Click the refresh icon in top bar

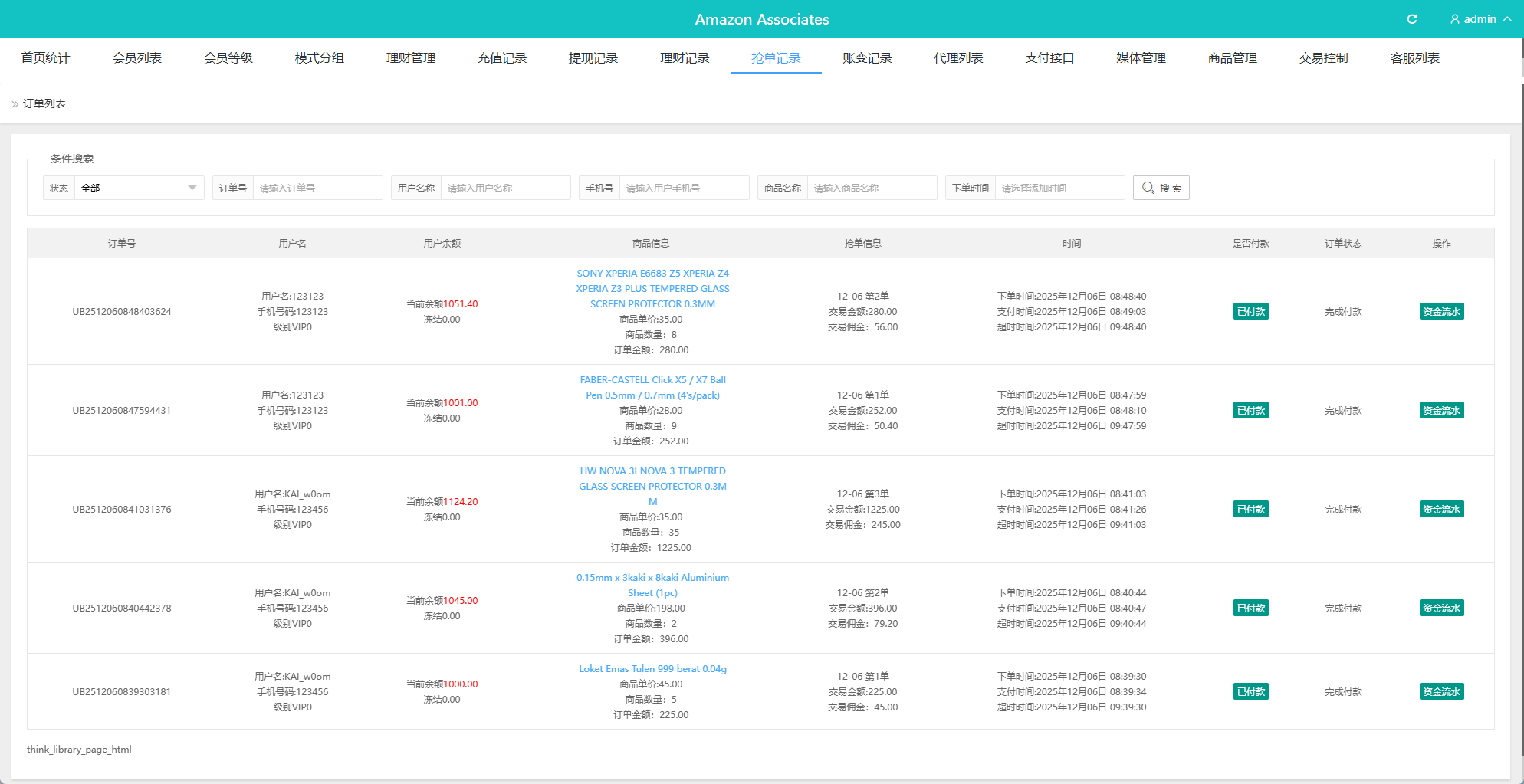click(1411, 19)
